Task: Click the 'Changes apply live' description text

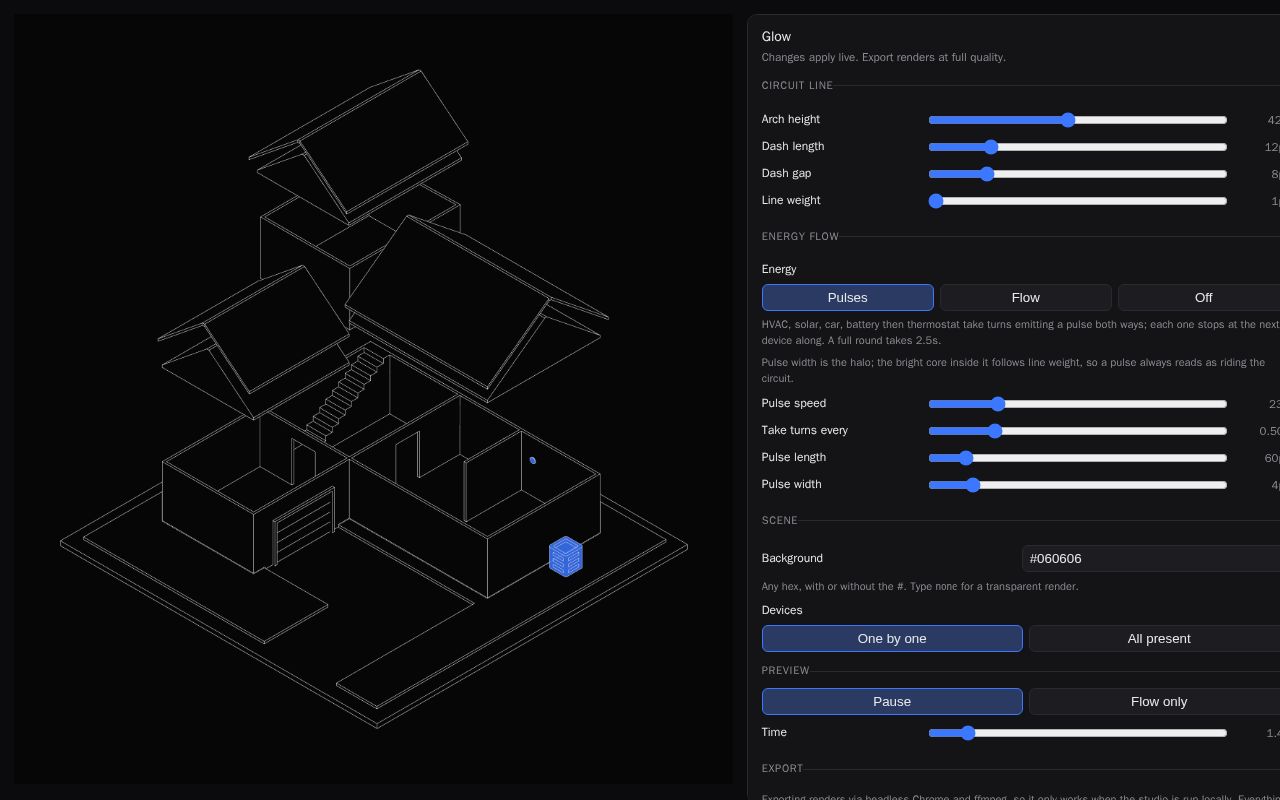Action: [884, 58]
